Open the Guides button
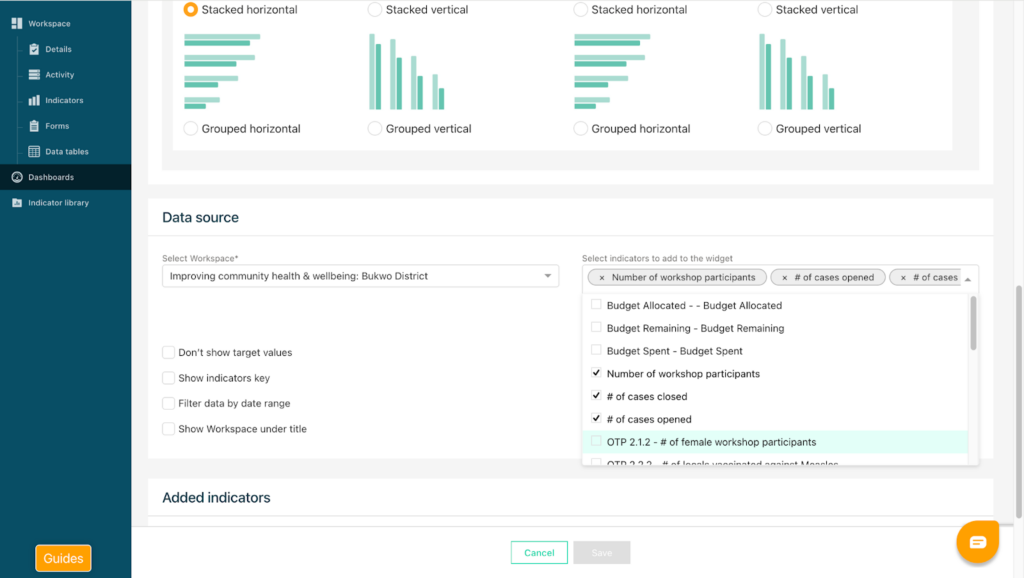 [63, 558]
